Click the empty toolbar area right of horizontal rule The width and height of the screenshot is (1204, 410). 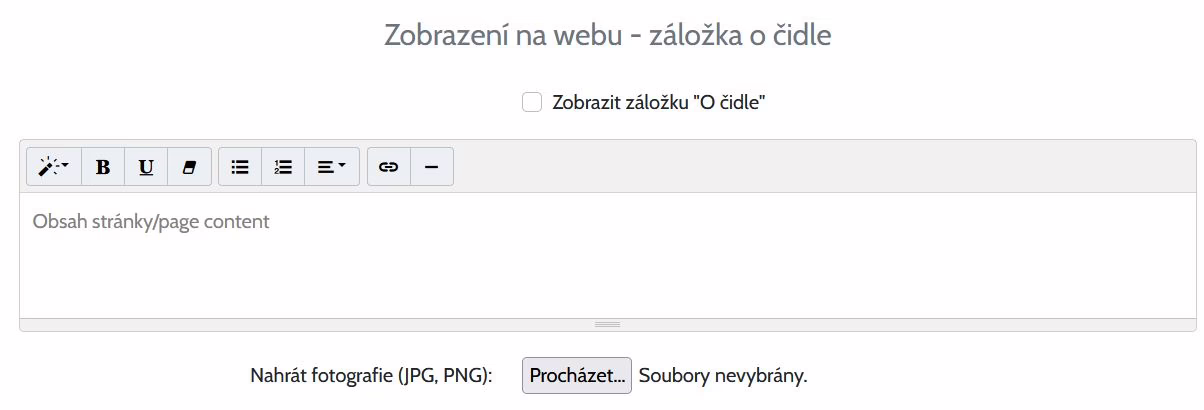[x=800, y=167]
